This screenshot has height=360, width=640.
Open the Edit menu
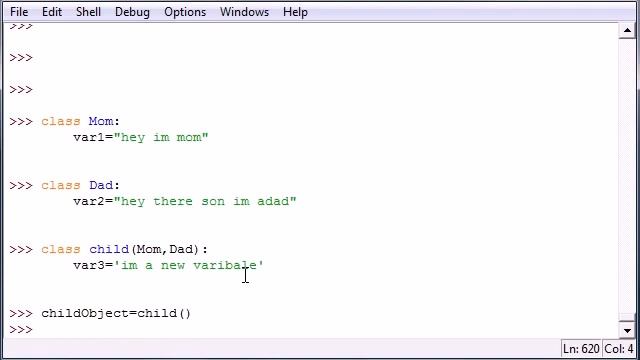[x=52, y=12]
